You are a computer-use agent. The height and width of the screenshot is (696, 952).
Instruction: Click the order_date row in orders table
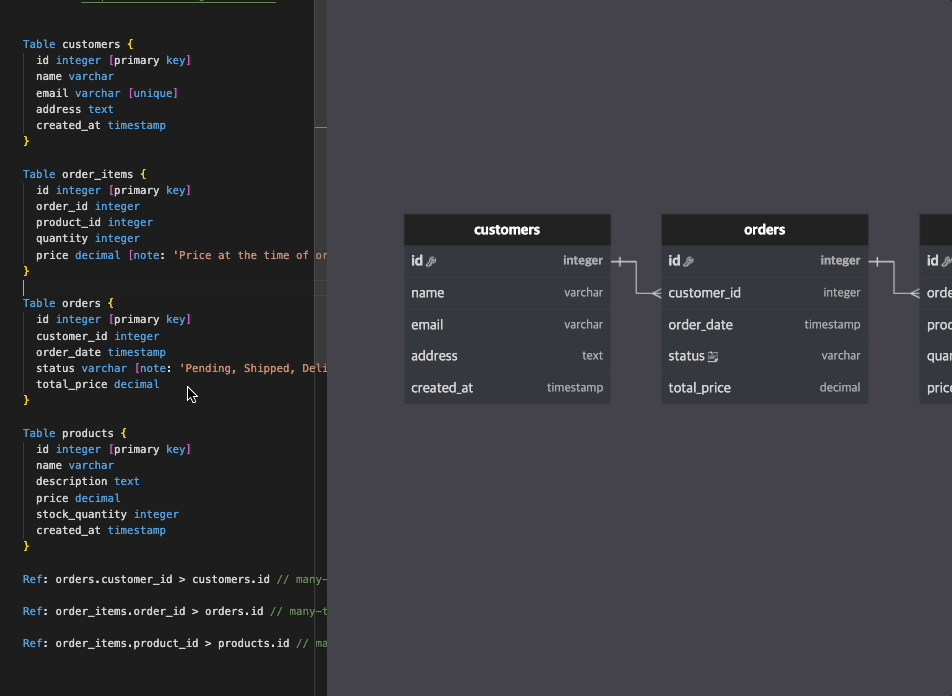point(764,324)
